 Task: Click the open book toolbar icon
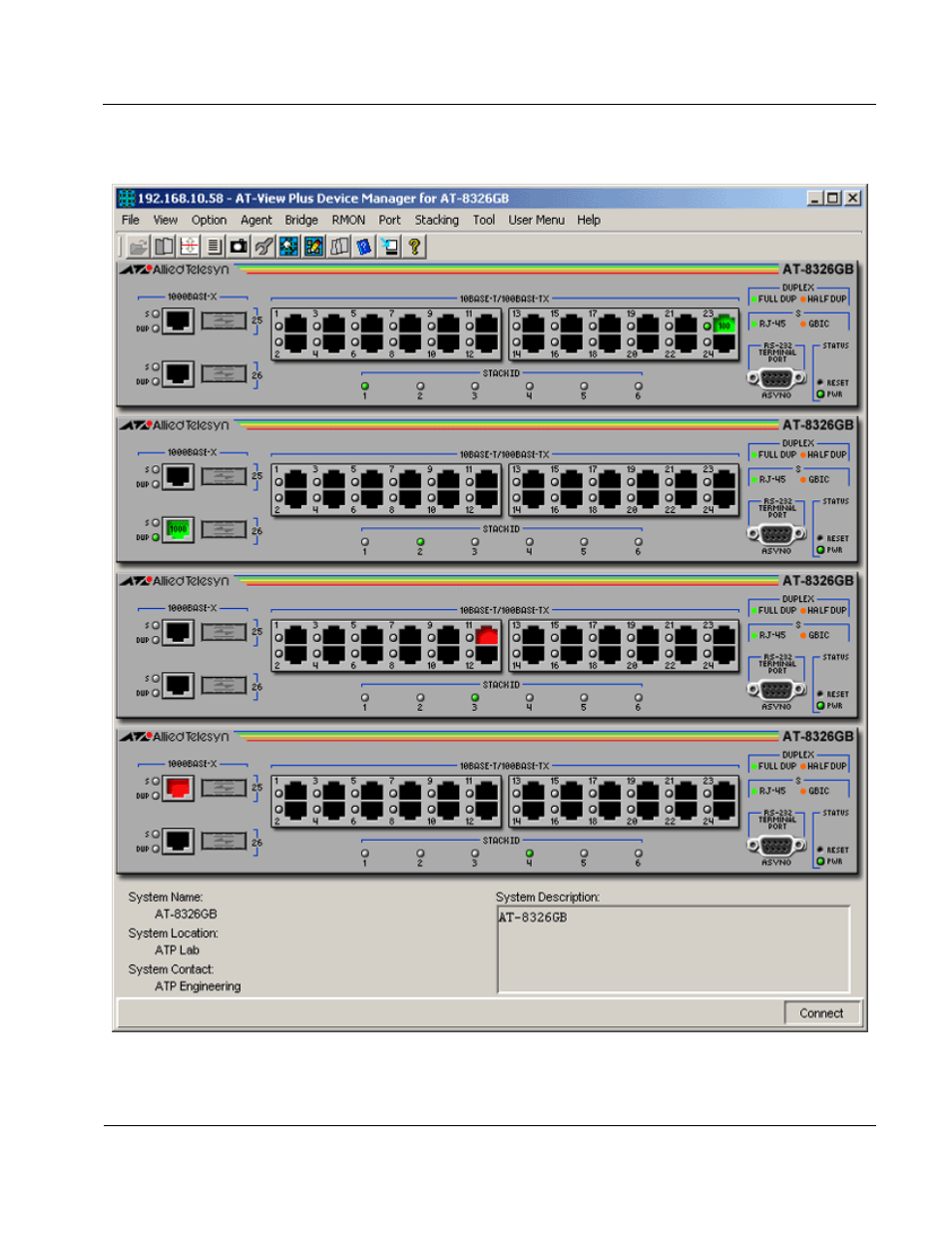coord(164,246)
